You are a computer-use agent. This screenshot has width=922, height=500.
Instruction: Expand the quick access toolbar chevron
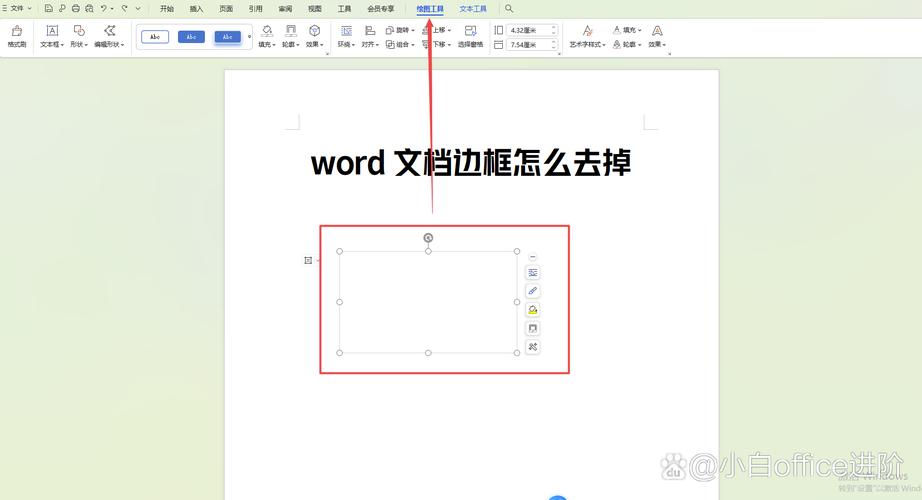point(138,8)
